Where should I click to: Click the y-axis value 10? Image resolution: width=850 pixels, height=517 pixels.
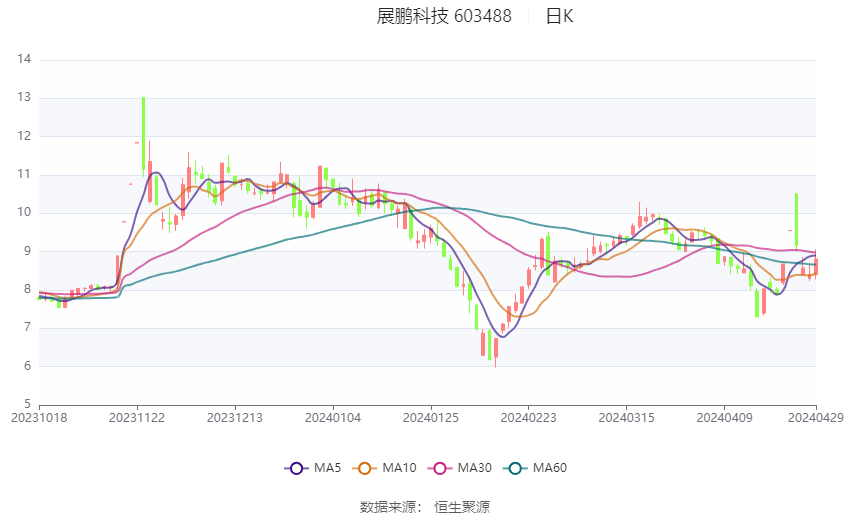pyautogui.click(x=24, y=212)
